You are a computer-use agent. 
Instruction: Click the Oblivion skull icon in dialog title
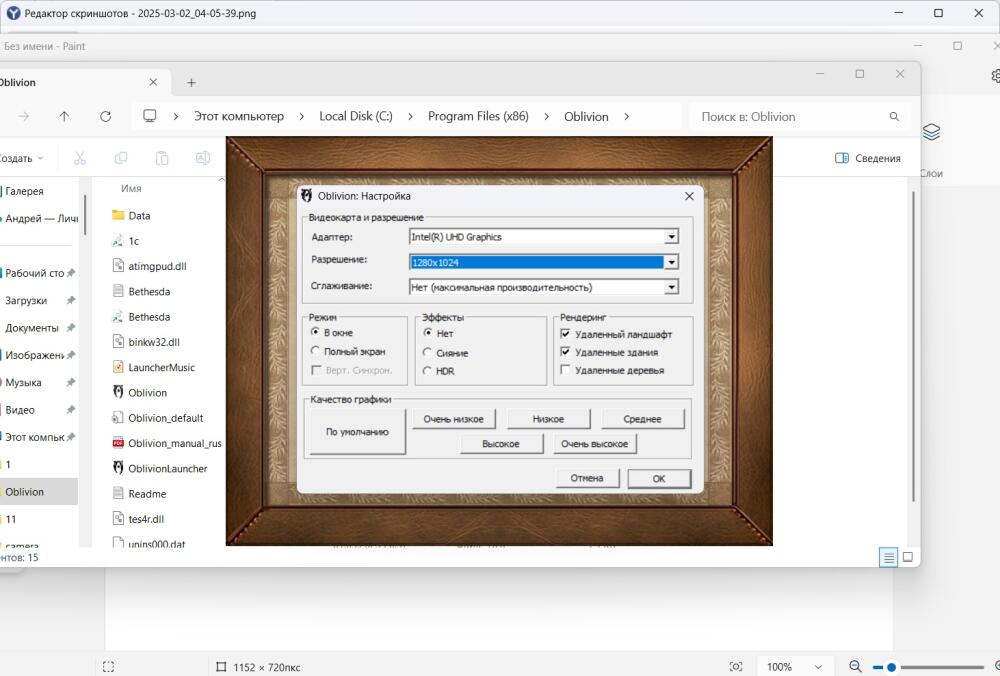(x=307, y=196)
